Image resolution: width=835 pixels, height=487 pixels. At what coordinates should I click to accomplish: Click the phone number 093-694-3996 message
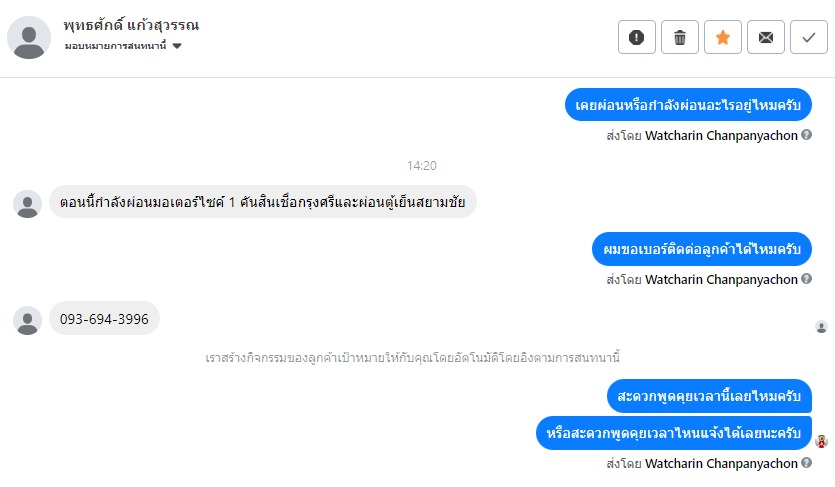click(104, 319)
